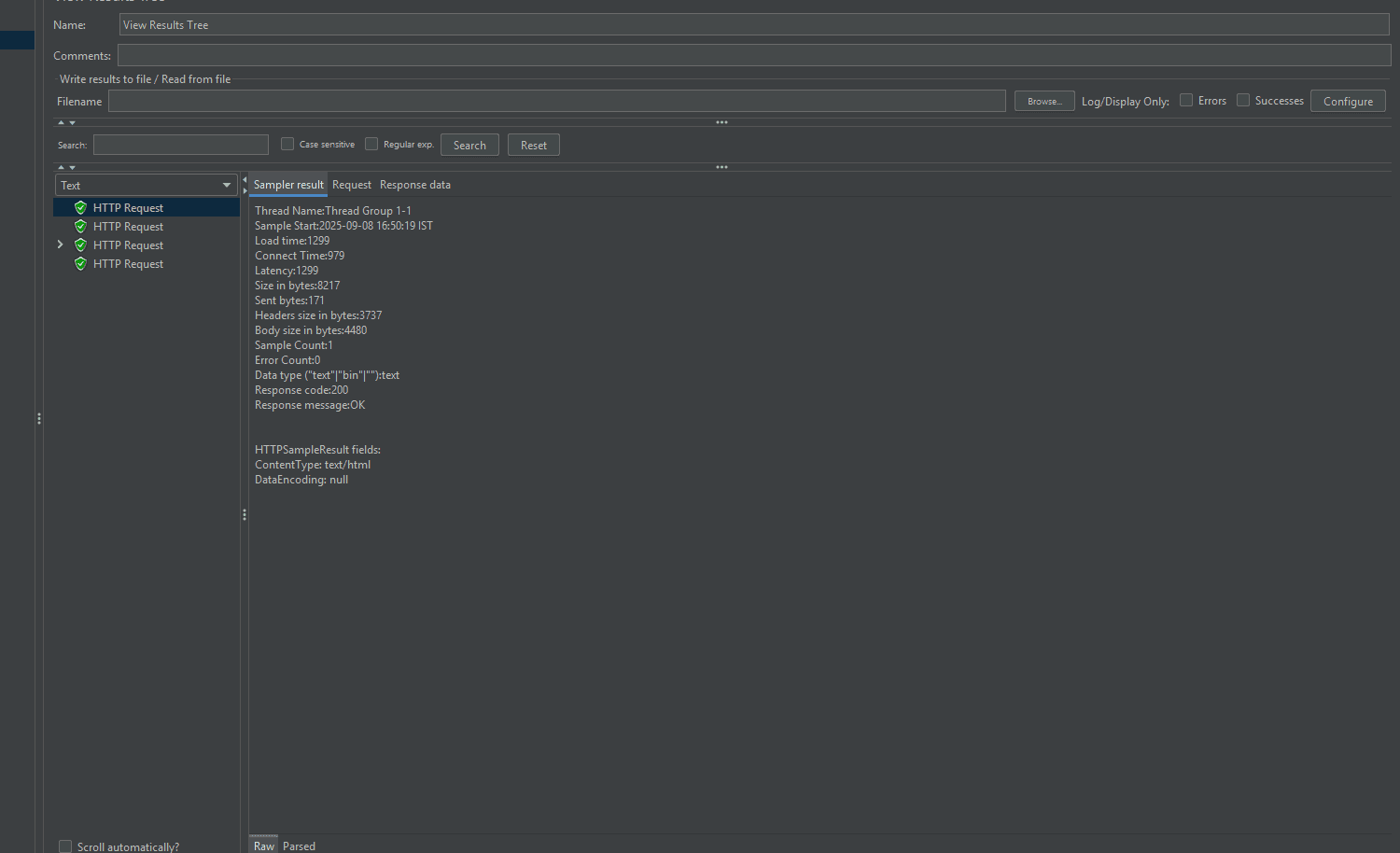Click the vertical divider handle beside results tree

click(245, 514)
